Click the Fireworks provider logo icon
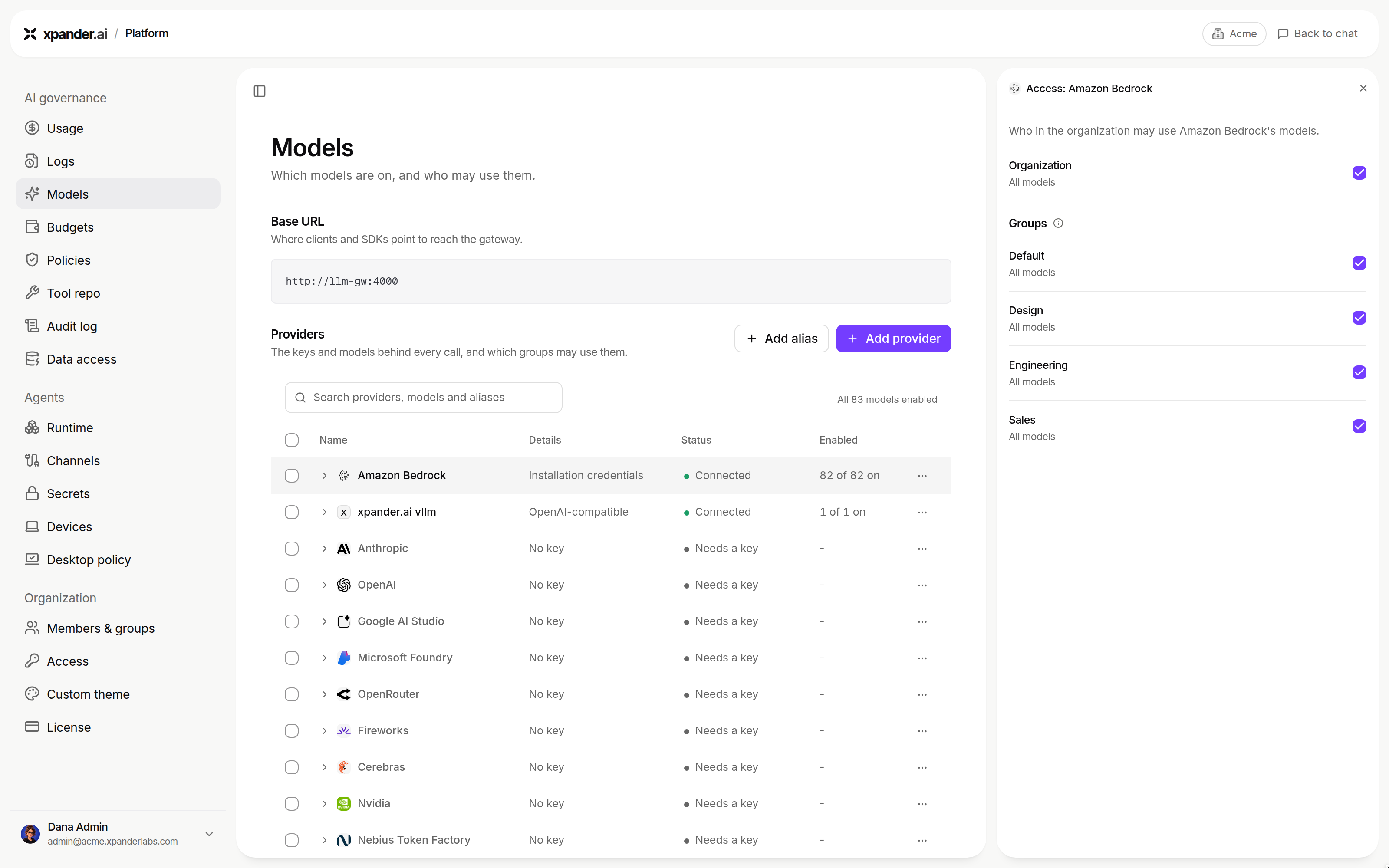Screen dimensions: 1389x868 click(x=344, y=731)
